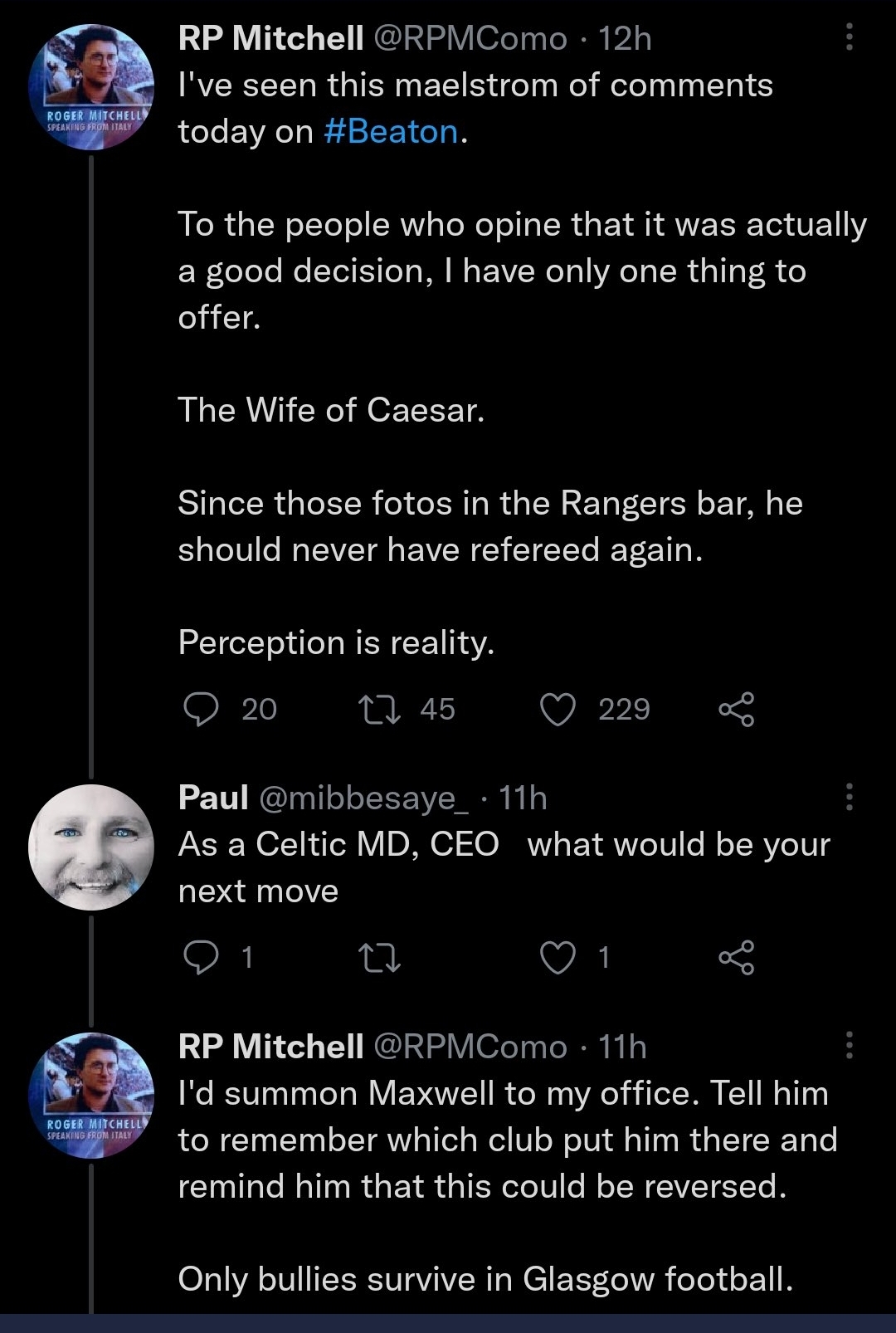Open the 'Only bullies survive' reply tweet
Image resolution: width=896 pixels, height=1333 pixels.
pyautogui.click(x=485, y=1279)
